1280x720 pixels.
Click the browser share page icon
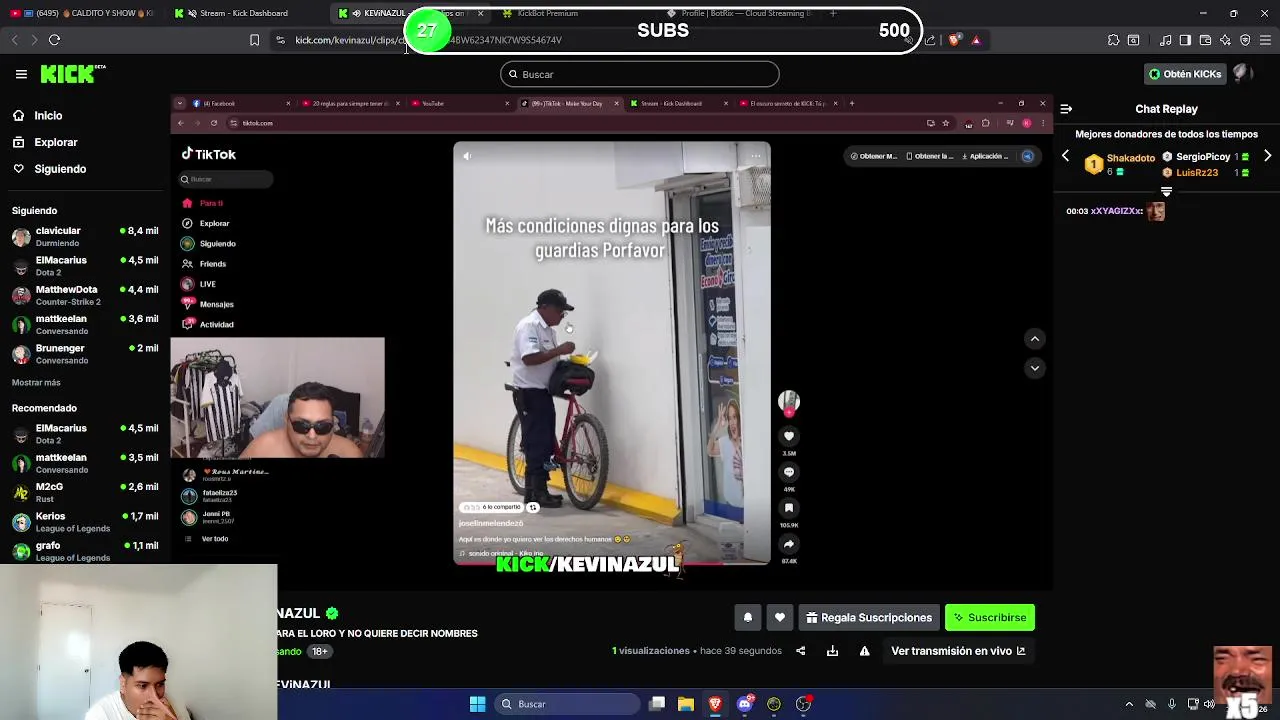(930, 40)
